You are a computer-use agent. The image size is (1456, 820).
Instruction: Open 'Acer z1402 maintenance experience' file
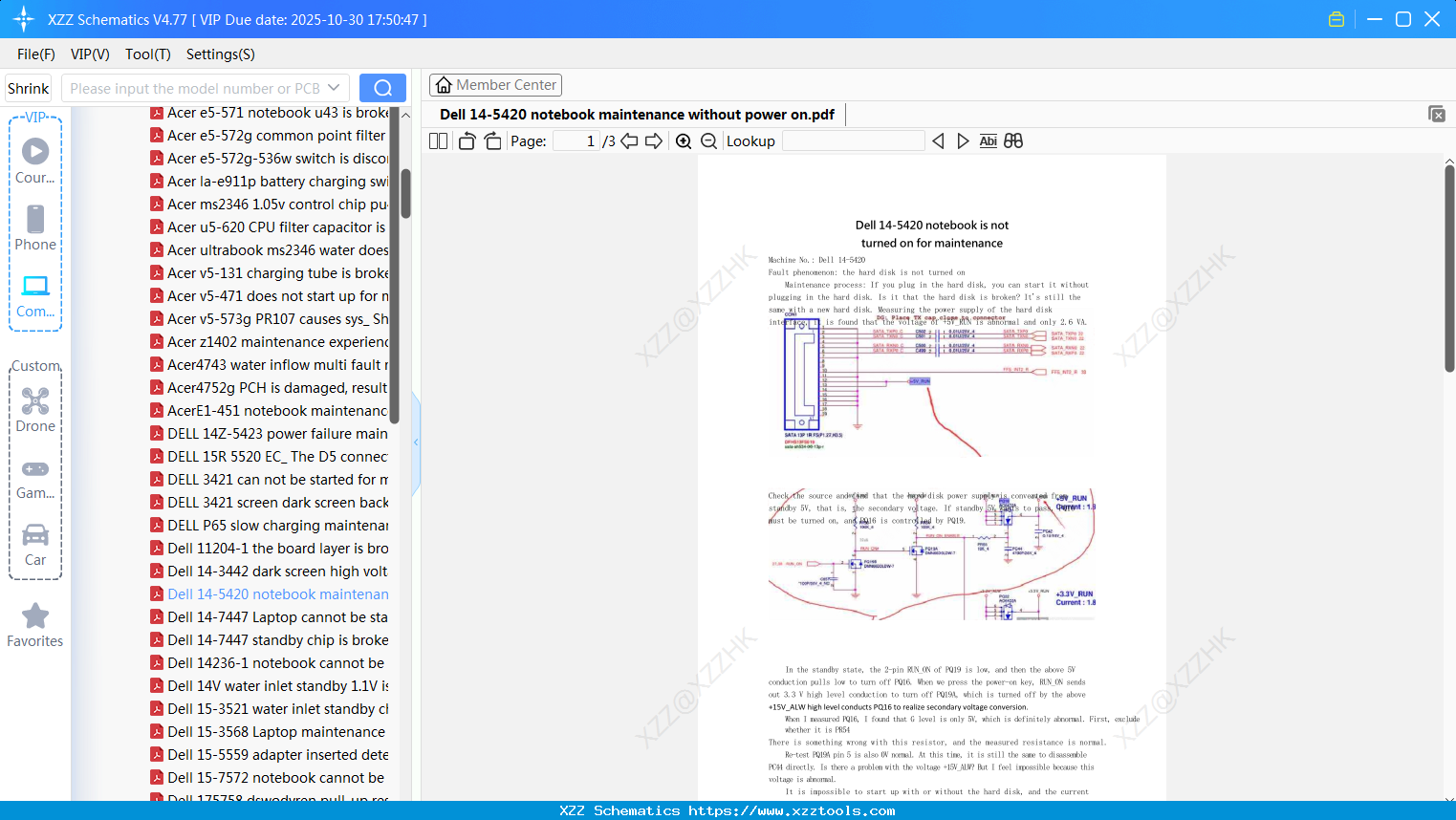pyautogui.click(x=269, y=342)
